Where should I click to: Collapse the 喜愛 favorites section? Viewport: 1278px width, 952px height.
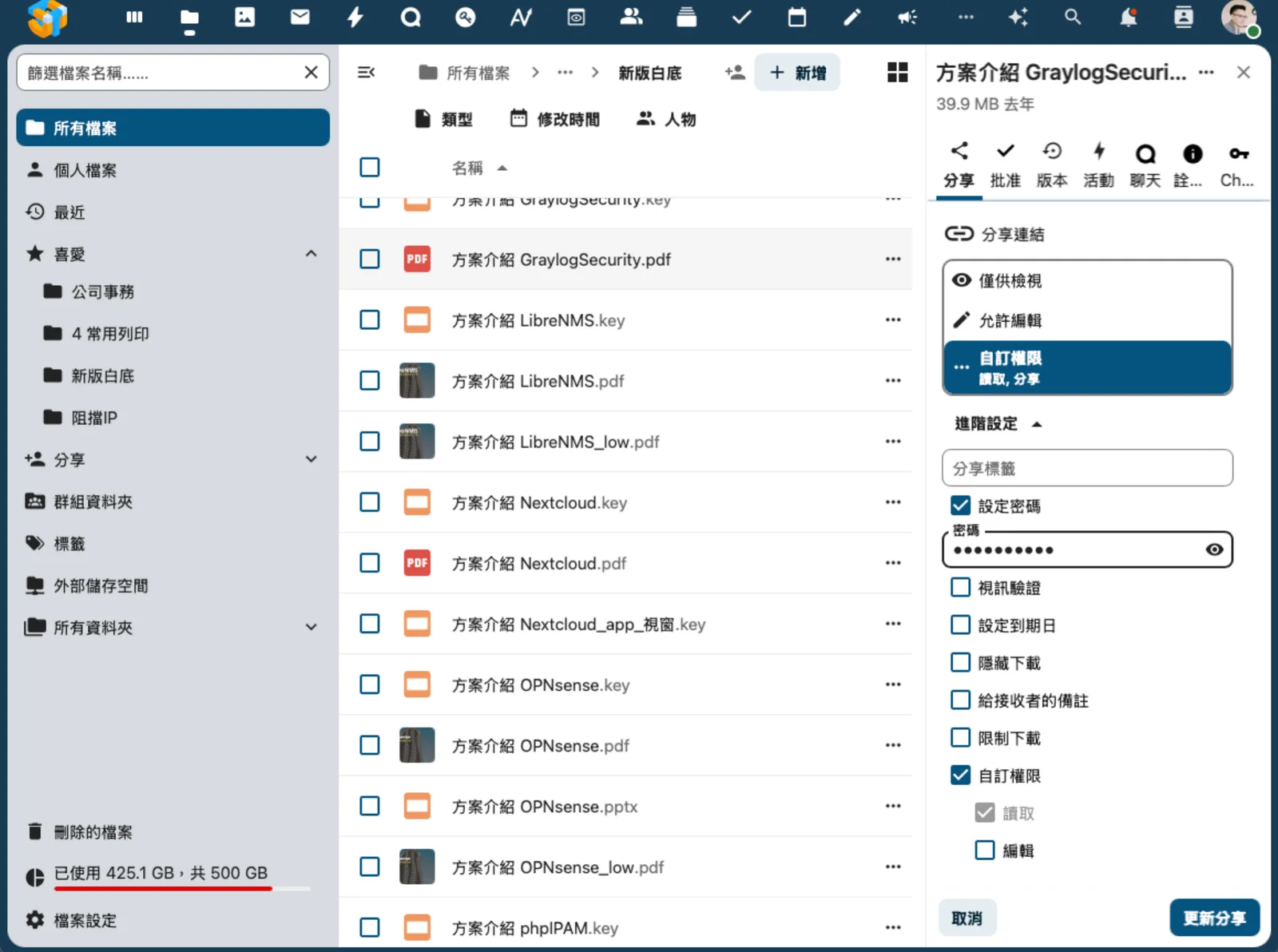coord(312,254)
